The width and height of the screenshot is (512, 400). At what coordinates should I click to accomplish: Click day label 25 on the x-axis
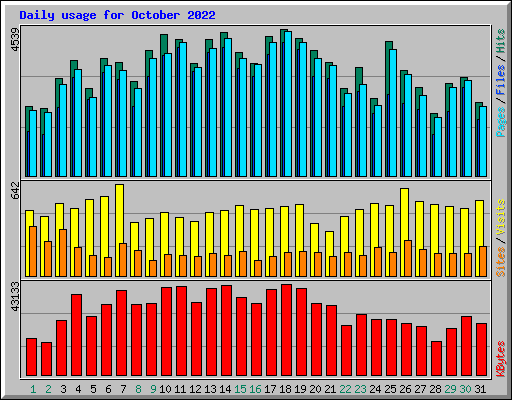pyautogui.click(x=390, y=389)
